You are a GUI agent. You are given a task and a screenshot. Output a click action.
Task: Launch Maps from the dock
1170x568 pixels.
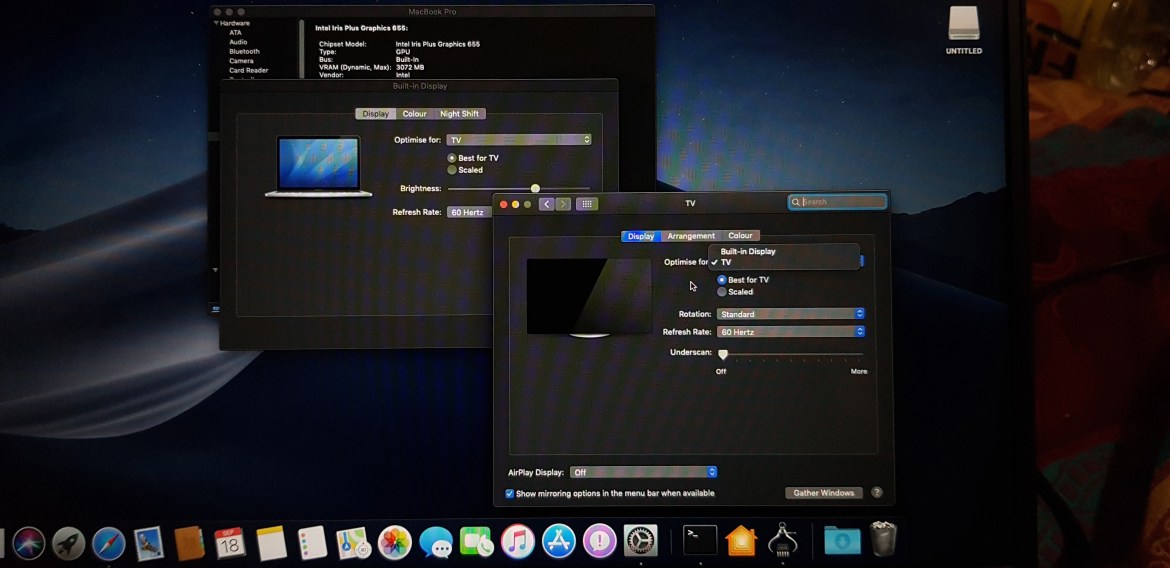352,543
